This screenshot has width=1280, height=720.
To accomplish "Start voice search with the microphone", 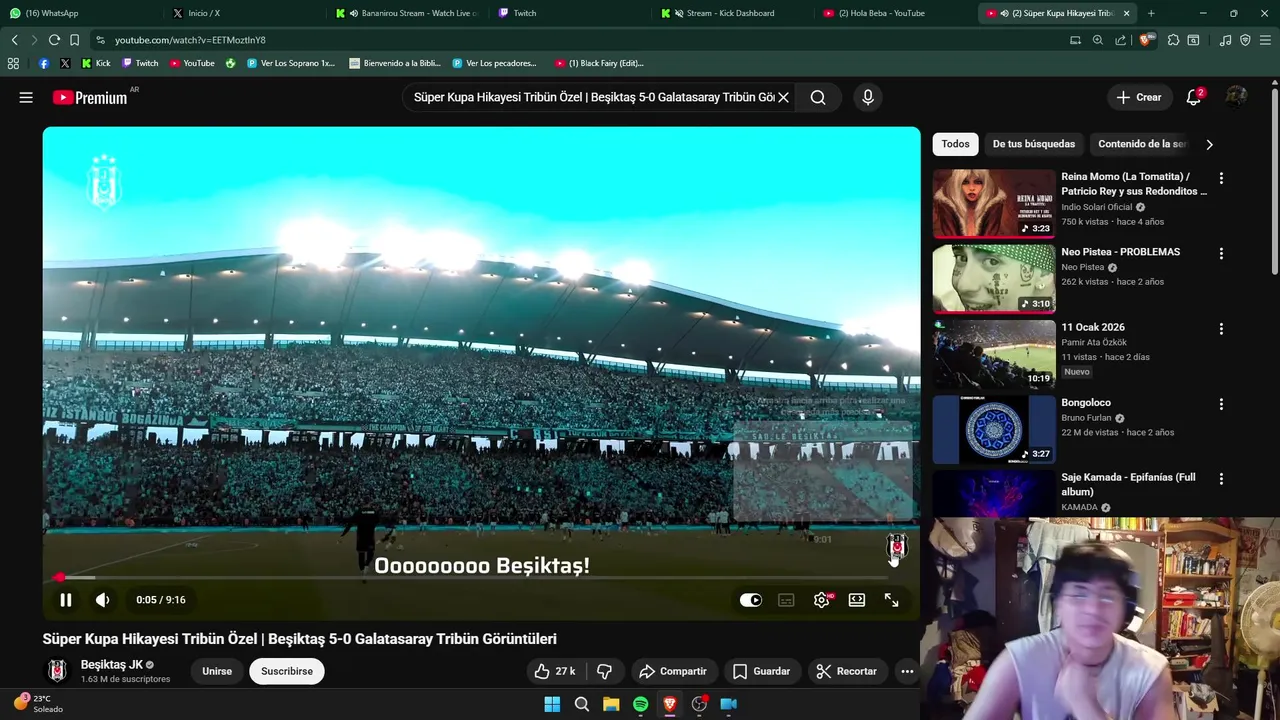I will (868, 97).
